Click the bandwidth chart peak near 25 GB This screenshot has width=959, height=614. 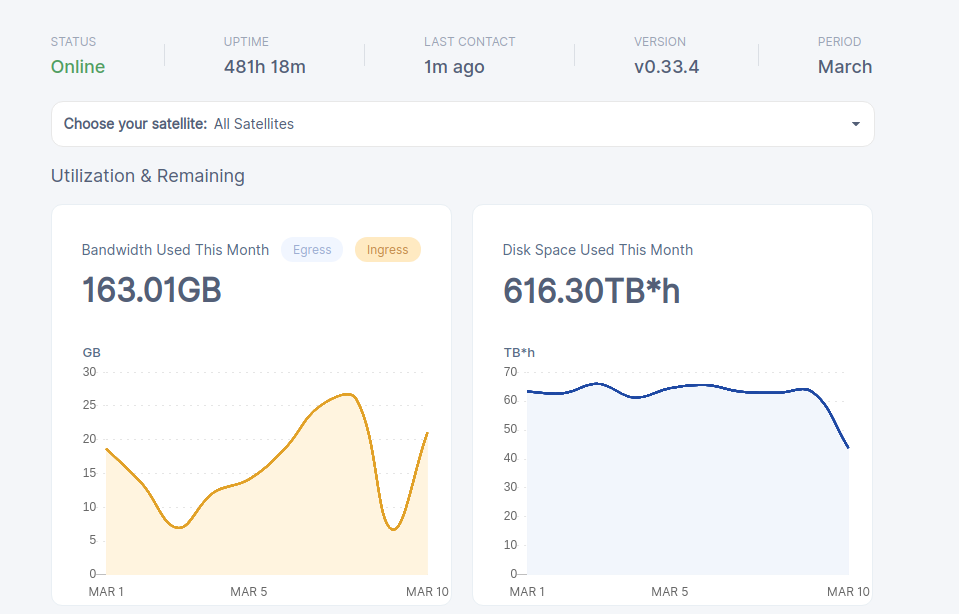347,394
